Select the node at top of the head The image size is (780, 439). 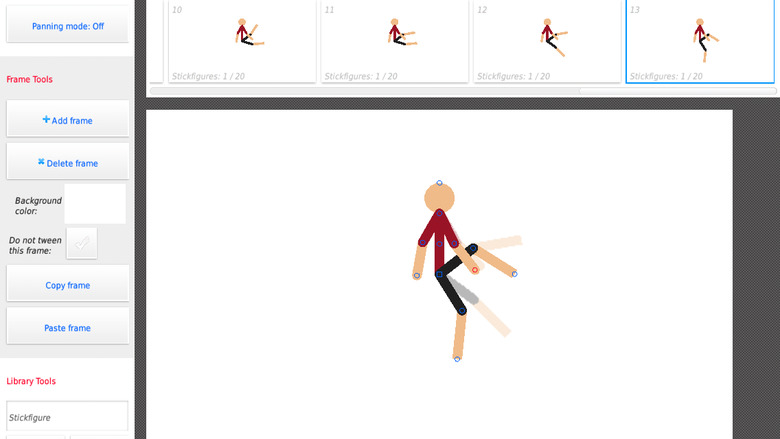[439, 184]
